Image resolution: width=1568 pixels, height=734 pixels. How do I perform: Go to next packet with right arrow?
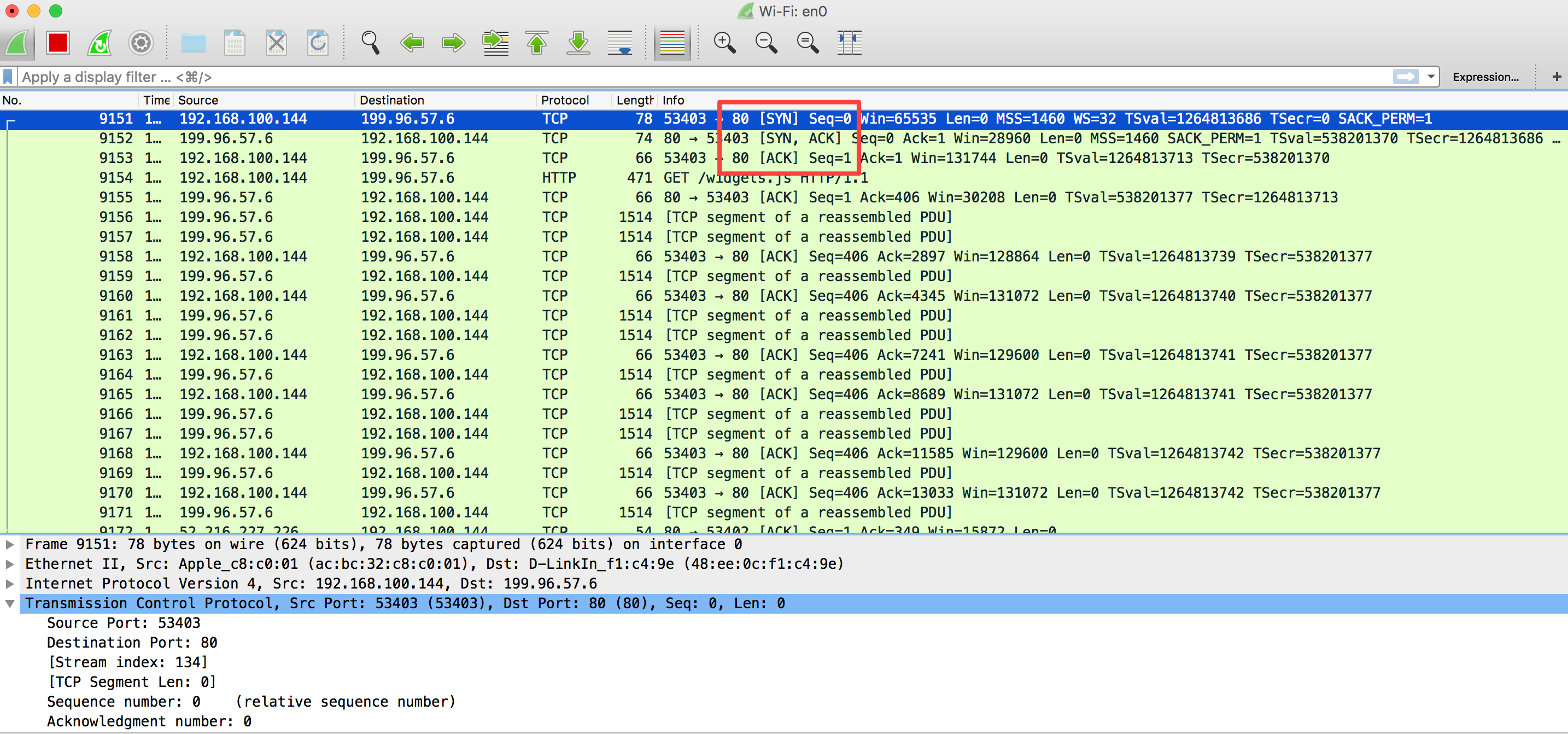[453, 43]
